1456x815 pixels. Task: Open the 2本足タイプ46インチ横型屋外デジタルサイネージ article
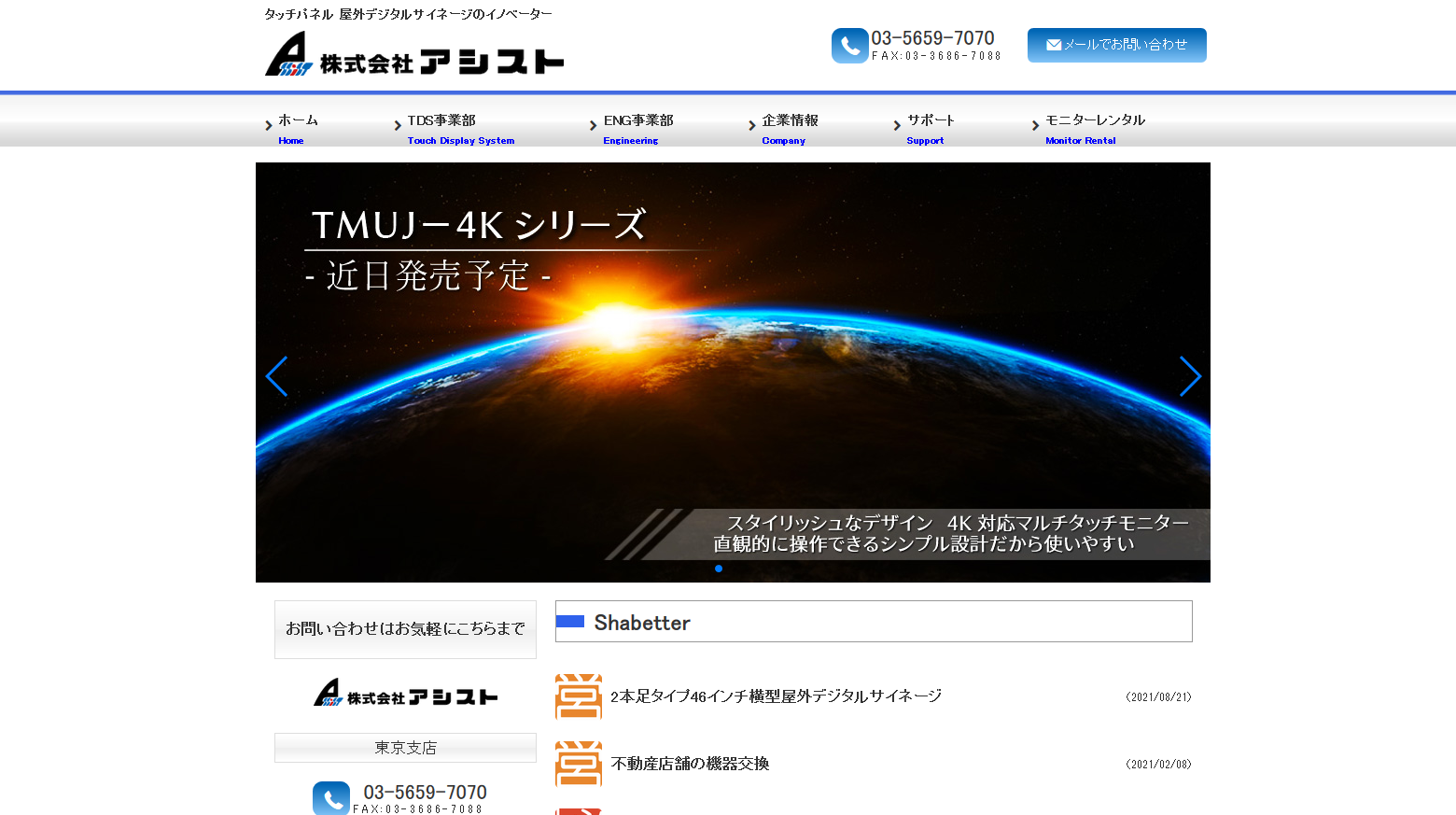coord(776,696)
